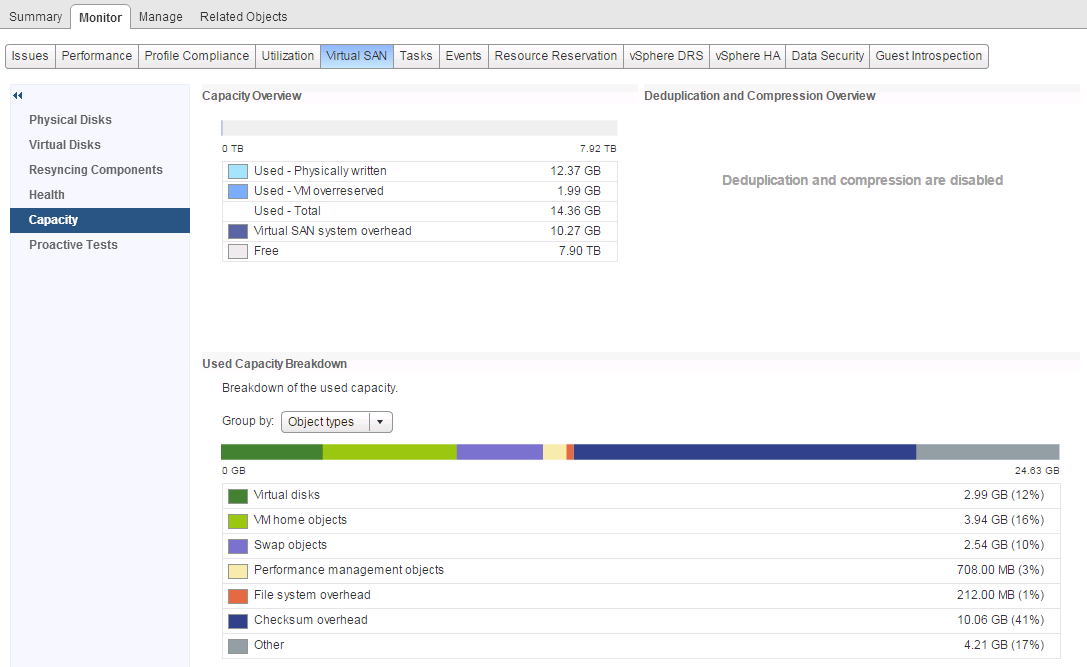Click the Used - Total row
Viewport: 1087px width, 667px height.
coord(419,211)
